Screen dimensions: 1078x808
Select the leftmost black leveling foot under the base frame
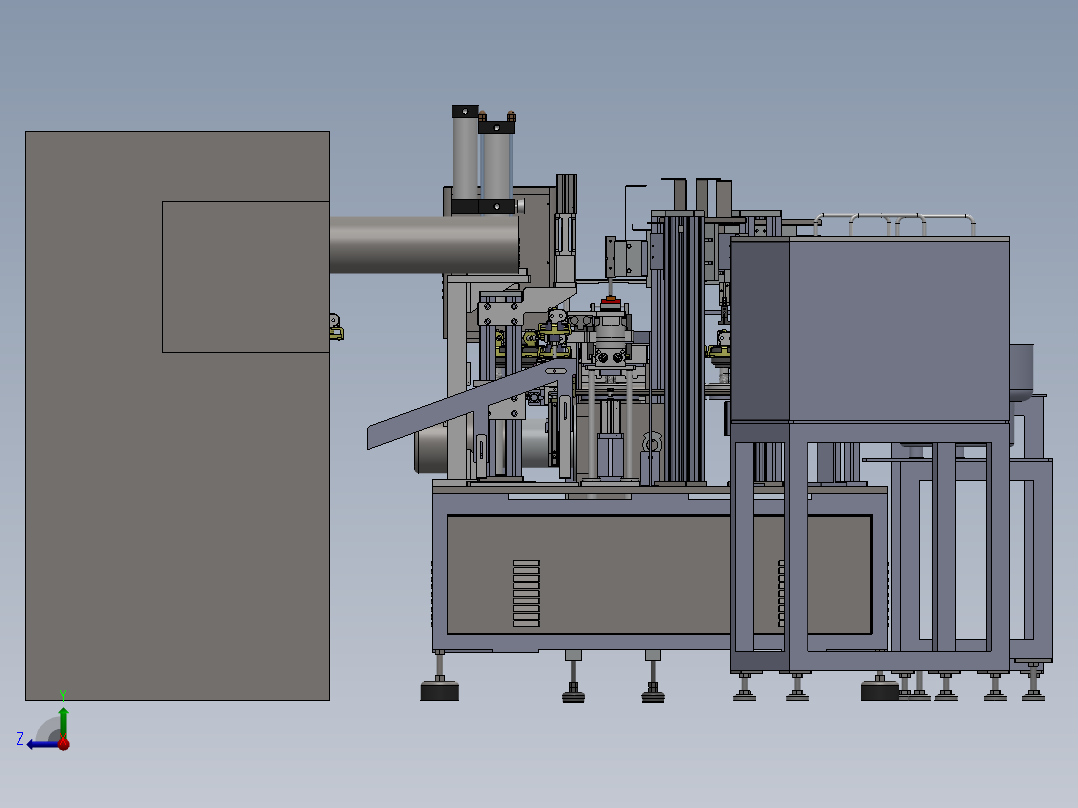pos(439,690)
